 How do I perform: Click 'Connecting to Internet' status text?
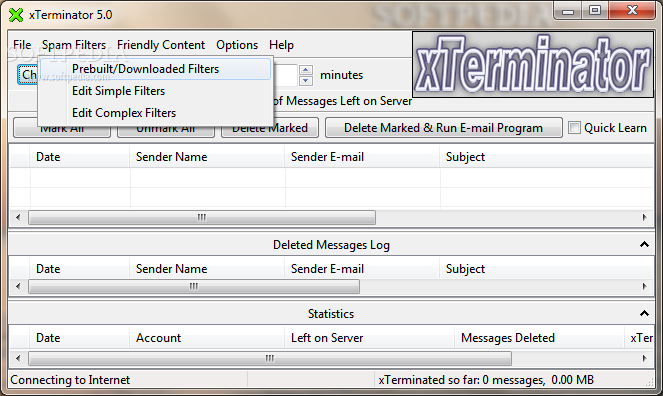pyautogui.click(x=70, y=380)
